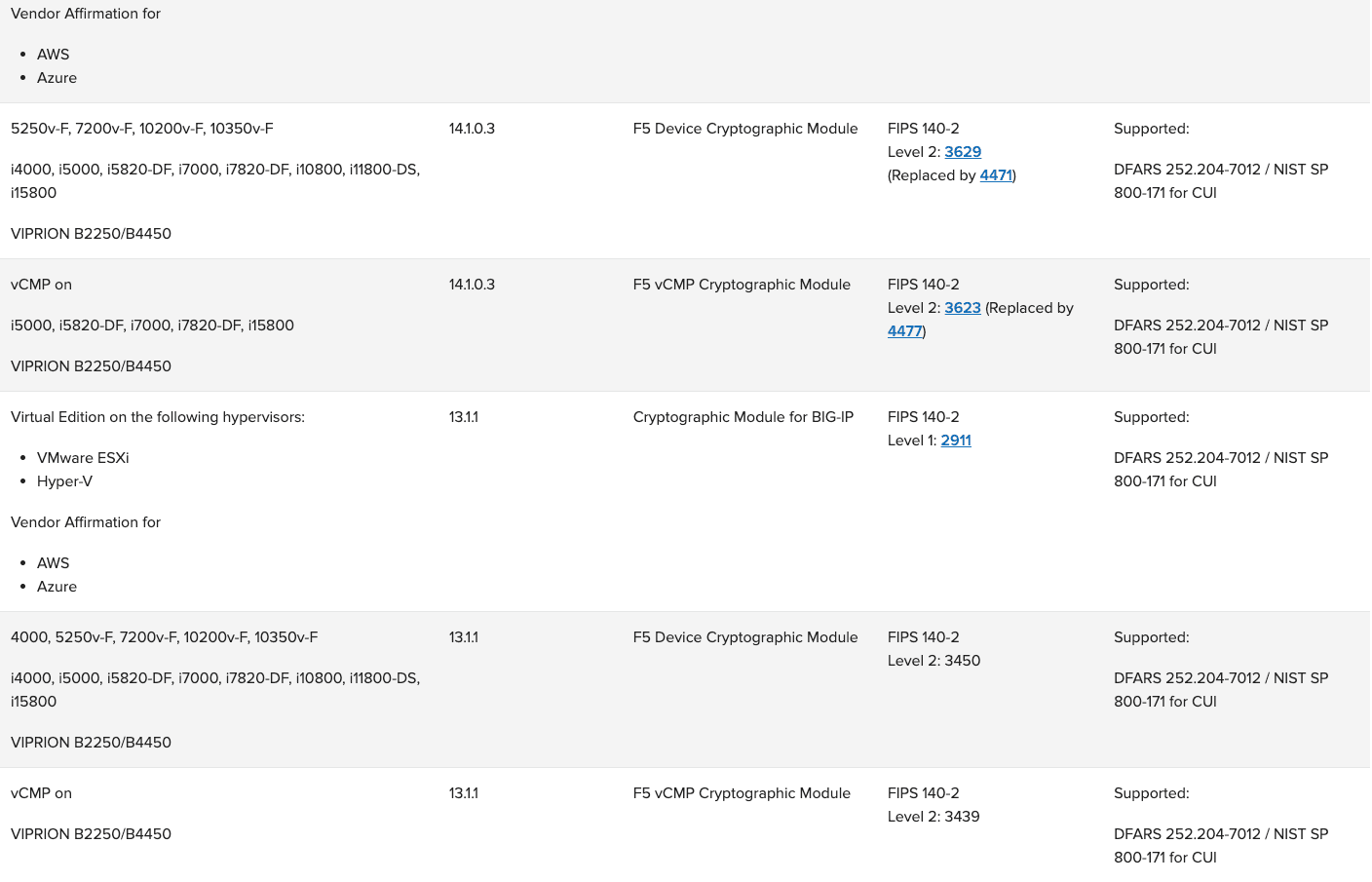
Task: Click certificate 3623 link
Action: [963, 308]
